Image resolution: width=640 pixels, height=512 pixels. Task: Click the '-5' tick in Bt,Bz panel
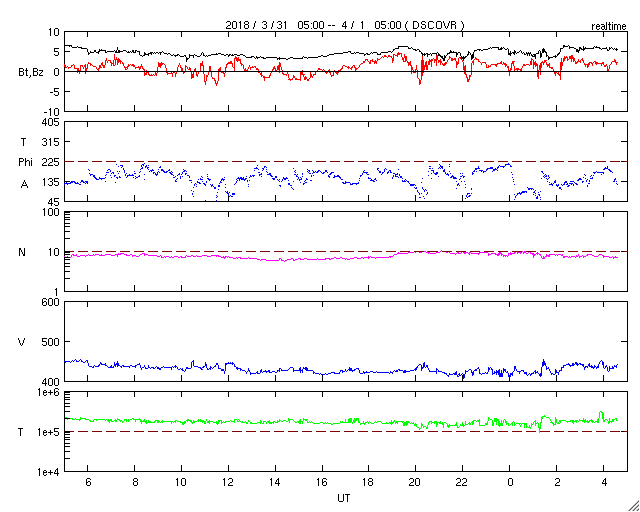click(54, 92)
